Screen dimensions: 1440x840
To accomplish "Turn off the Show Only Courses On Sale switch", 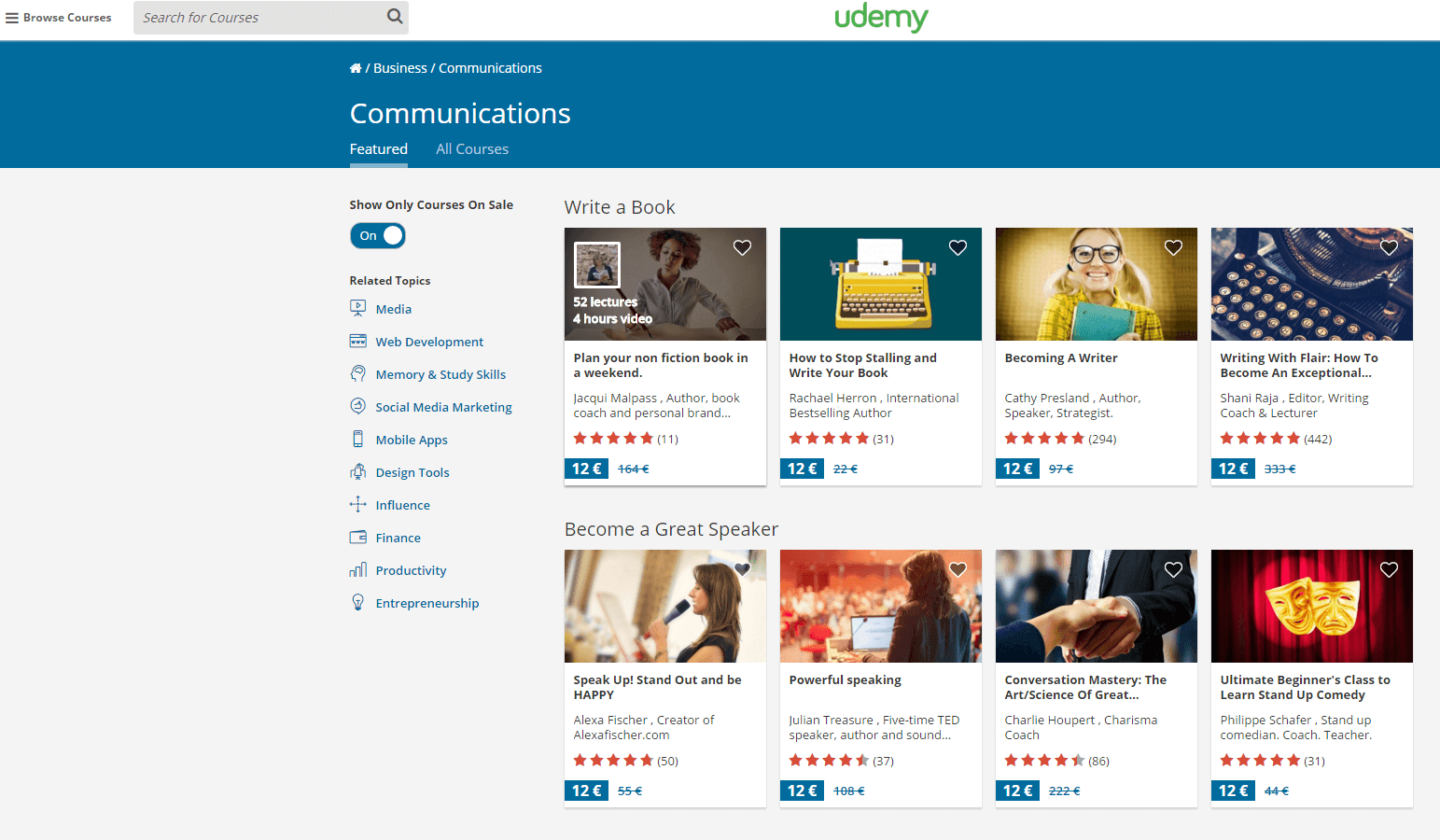I will [x=377, y=235].
